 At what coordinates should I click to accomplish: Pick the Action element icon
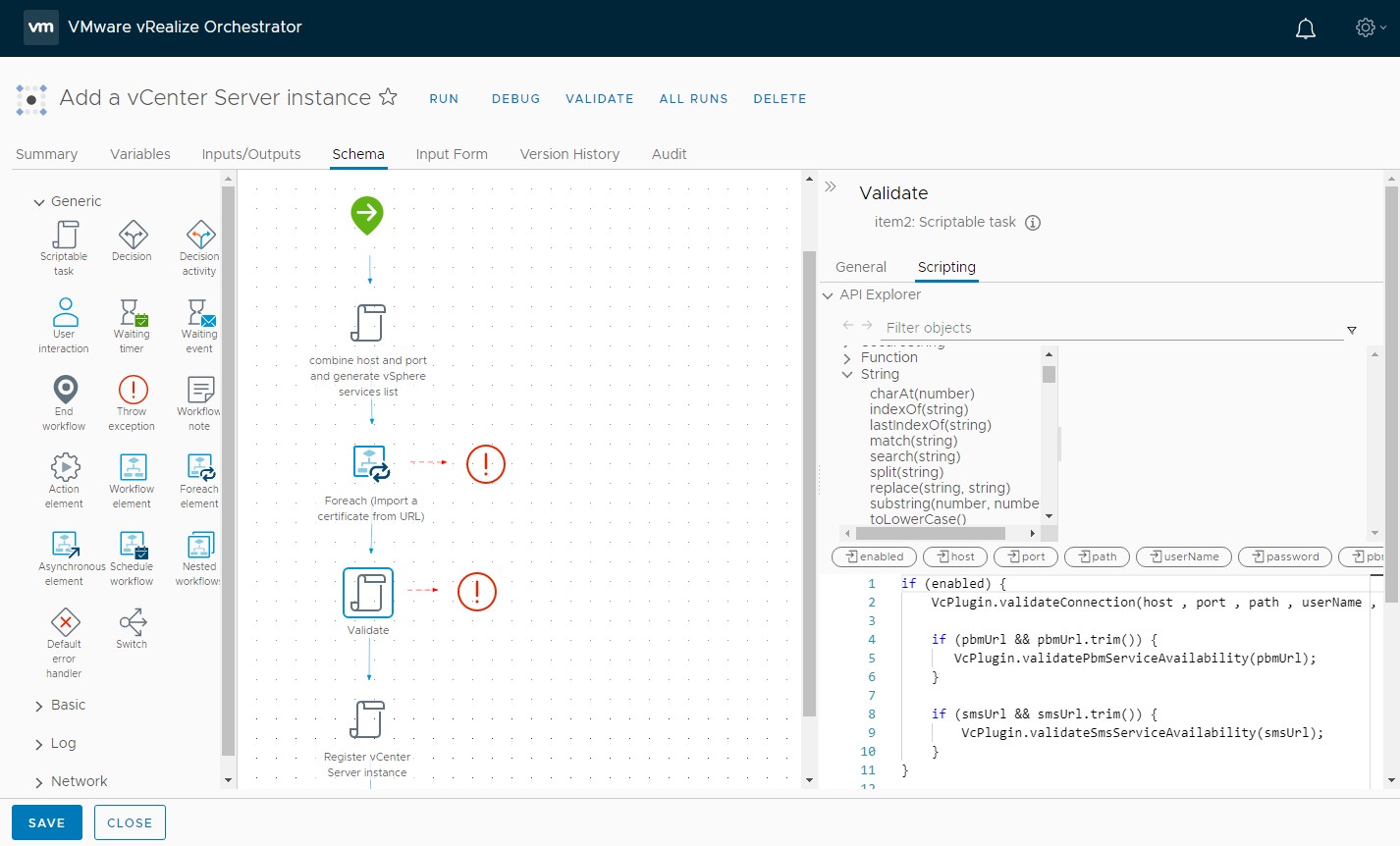[65, 468]
